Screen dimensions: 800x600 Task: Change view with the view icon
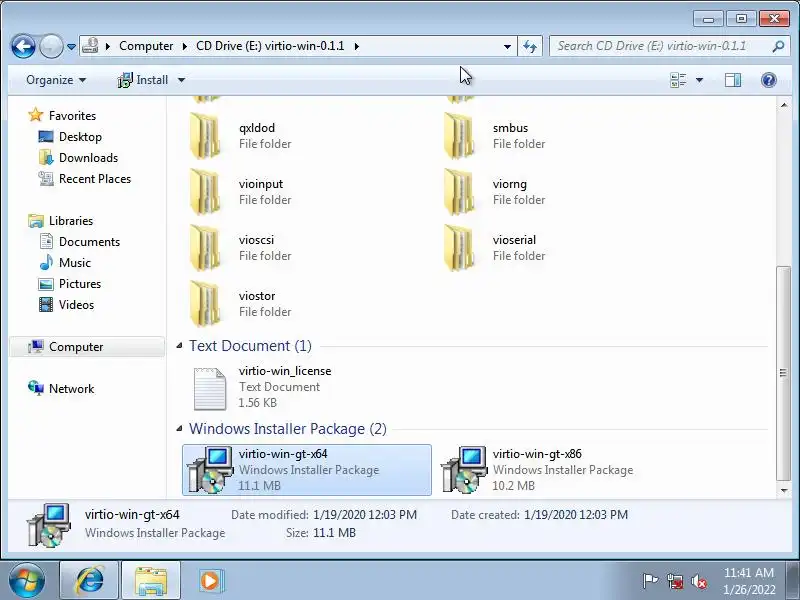tap(678, 80)
